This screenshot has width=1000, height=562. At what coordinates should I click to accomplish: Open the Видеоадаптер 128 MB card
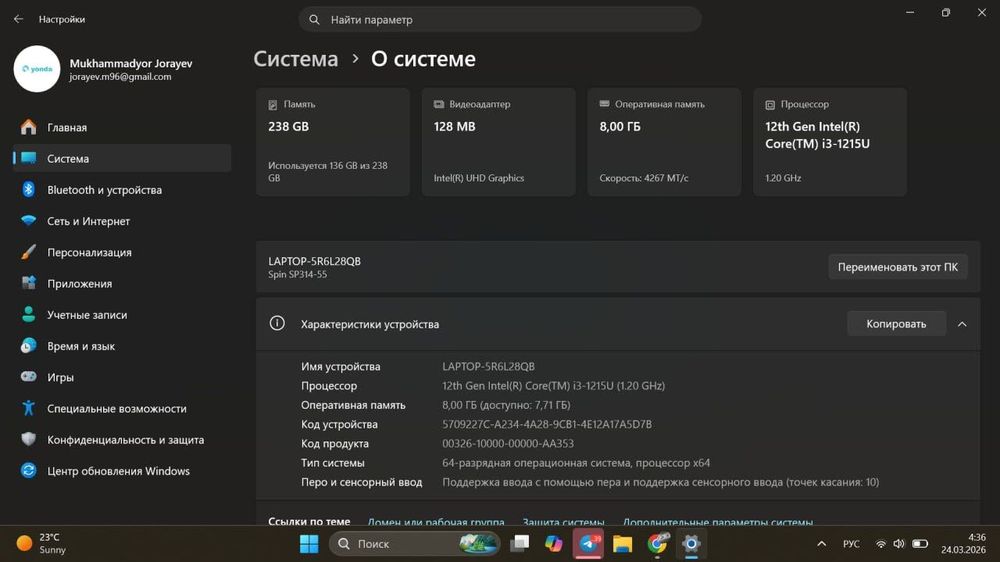499,142
